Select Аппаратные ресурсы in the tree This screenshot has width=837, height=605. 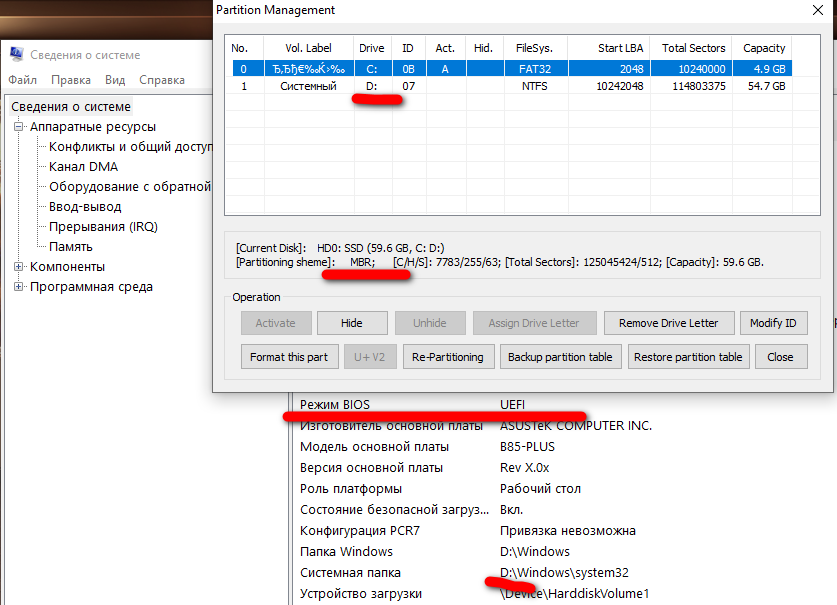(x=93, y=127)
